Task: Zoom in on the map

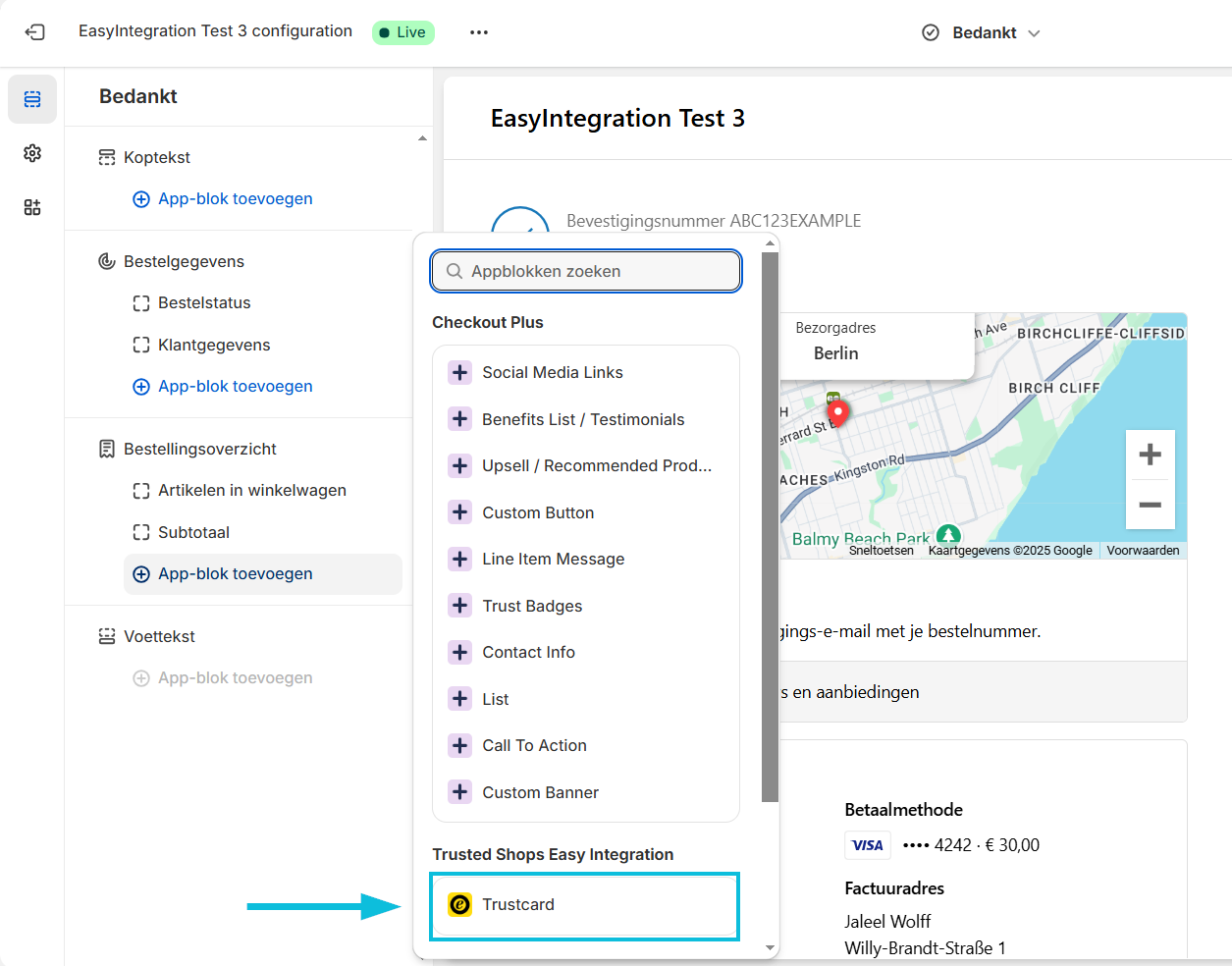Action: 1150,455
